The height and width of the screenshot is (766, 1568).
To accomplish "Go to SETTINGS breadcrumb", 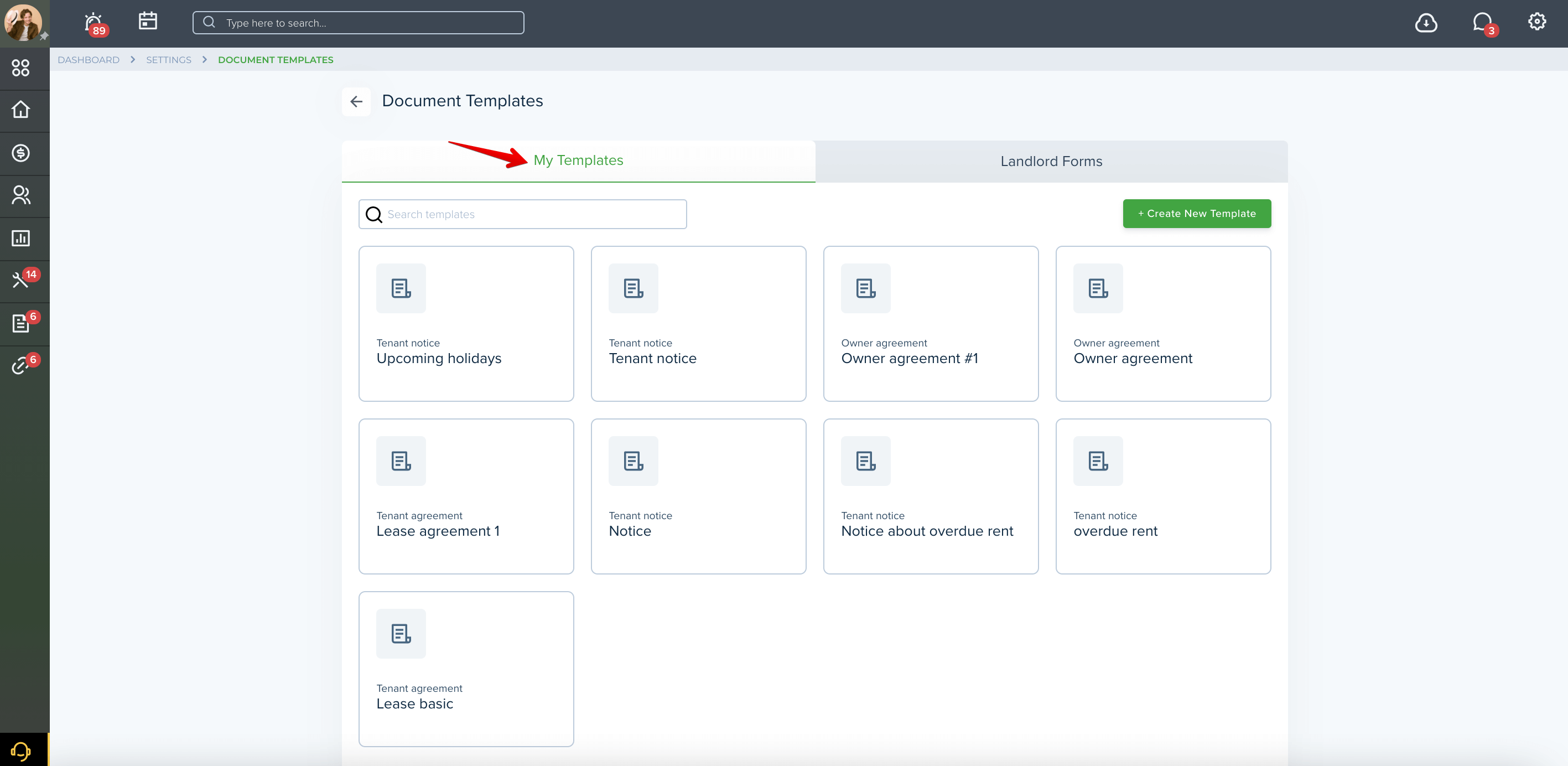I will pyautogui.click(x=169, y=60).
